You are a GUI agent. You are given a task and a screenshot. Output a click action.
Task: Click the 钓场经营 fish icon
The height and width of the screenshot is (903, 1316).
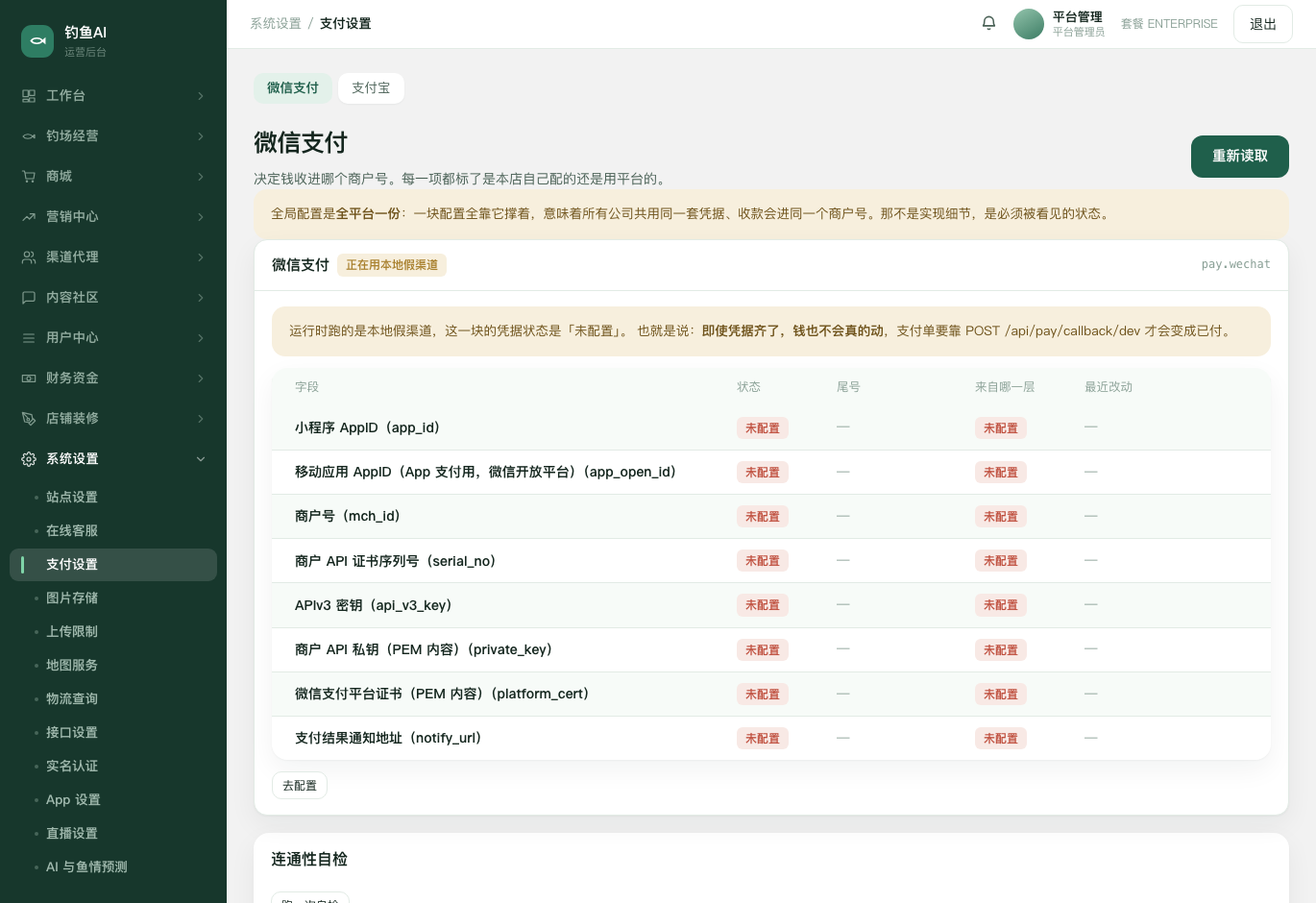click(x=29, y=136)
